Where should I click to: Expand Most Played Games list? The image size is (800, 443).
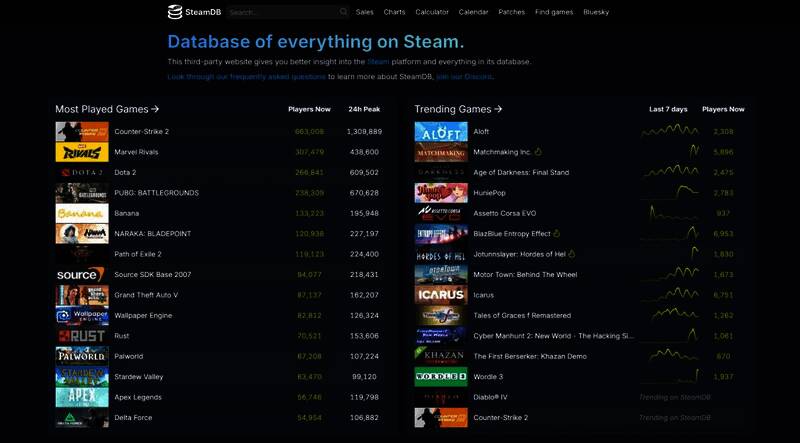(107, 109)
